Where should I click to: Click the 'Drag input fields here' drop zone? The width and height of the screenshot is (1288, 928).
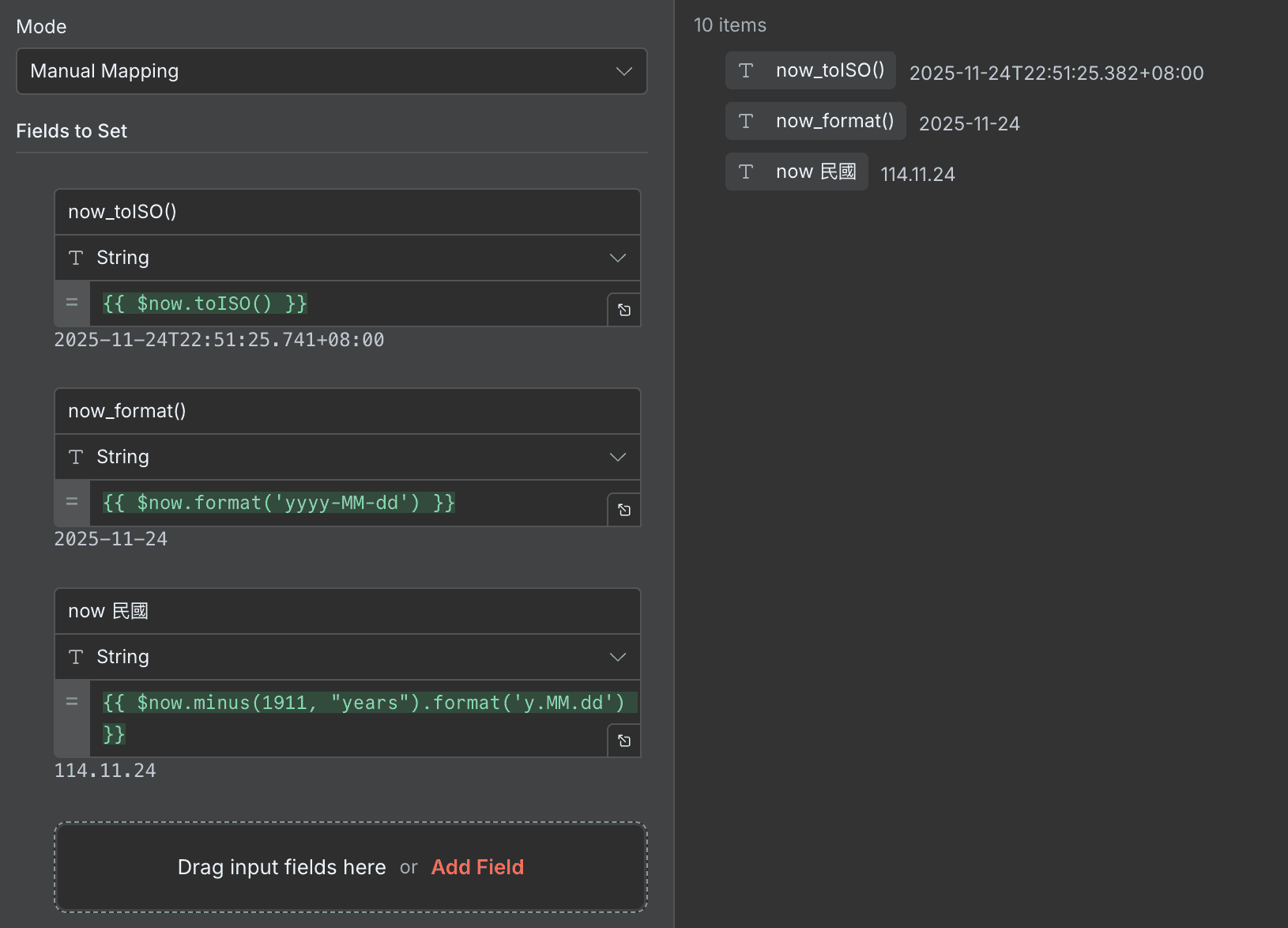[281, 867]
